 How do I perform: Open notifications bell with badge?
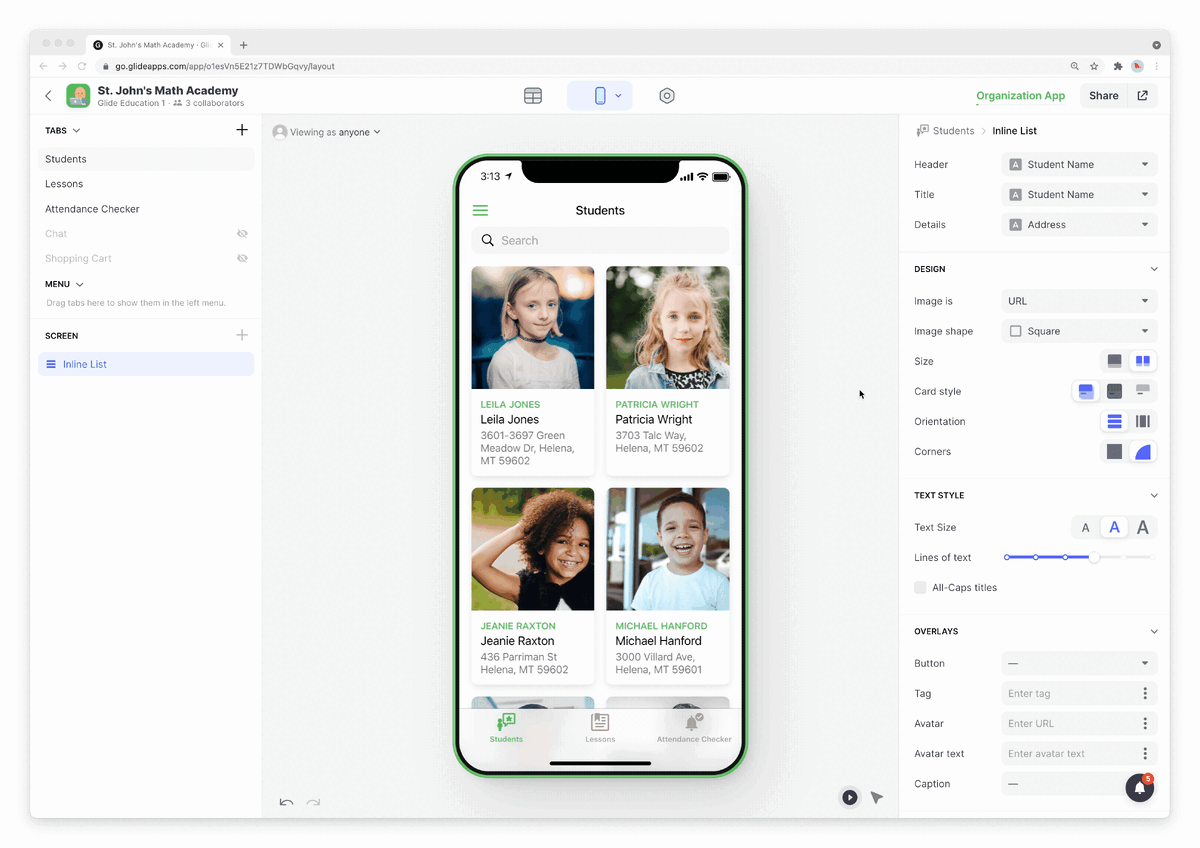pyautogui.click(x=1140, y=788)
